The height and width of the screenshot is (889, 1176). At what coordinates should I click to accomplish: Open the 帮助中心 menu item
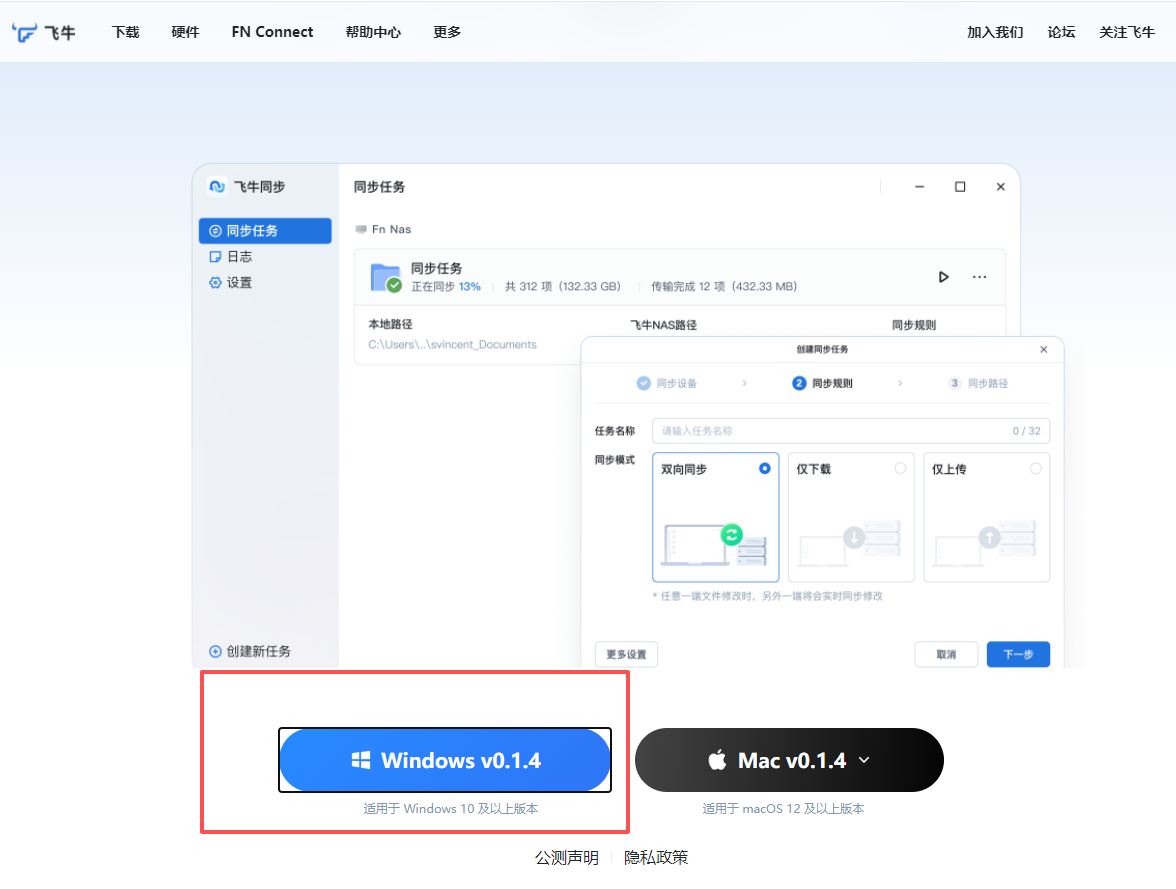point(373,32)
